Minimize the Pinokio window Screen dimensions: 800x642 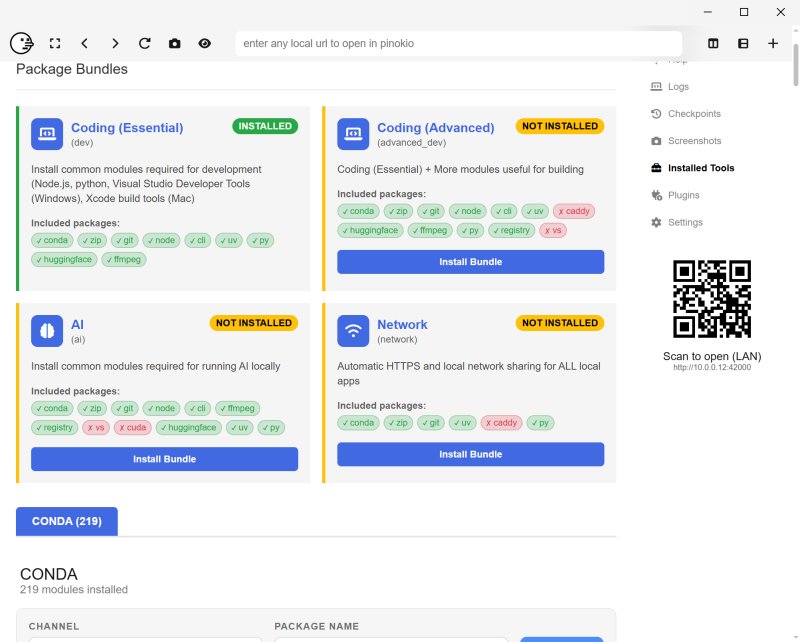coord(708,12)
